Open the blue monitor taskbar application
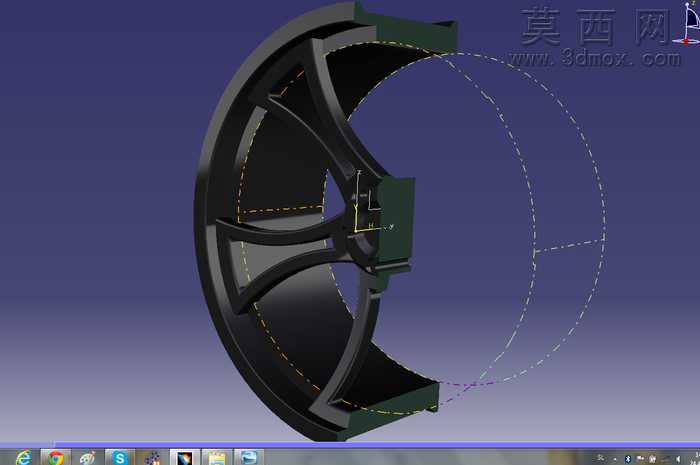The width and height of the screenshot is (700, 465). click(249, 457)
